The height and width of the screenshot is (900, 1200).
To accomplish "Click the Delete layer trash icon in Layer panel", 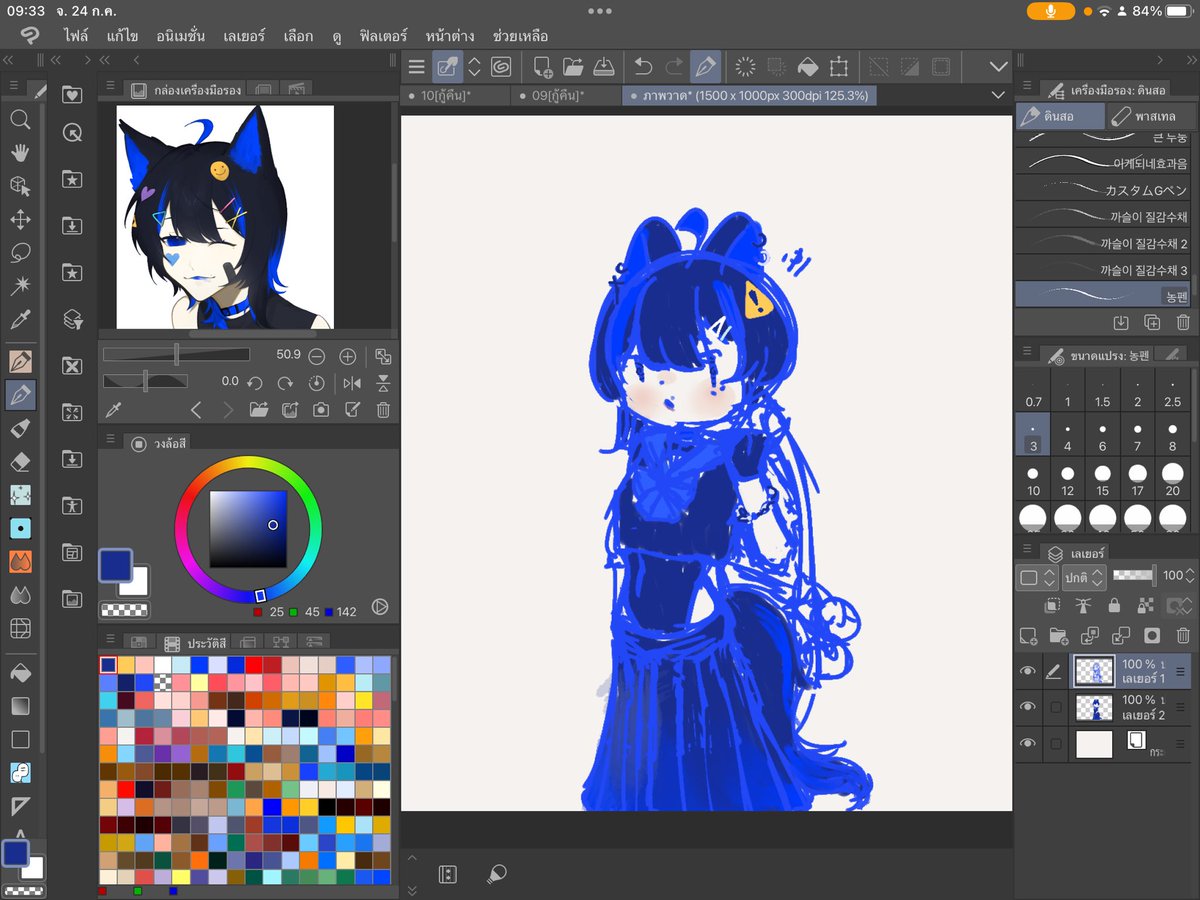I will (1183, 635).
